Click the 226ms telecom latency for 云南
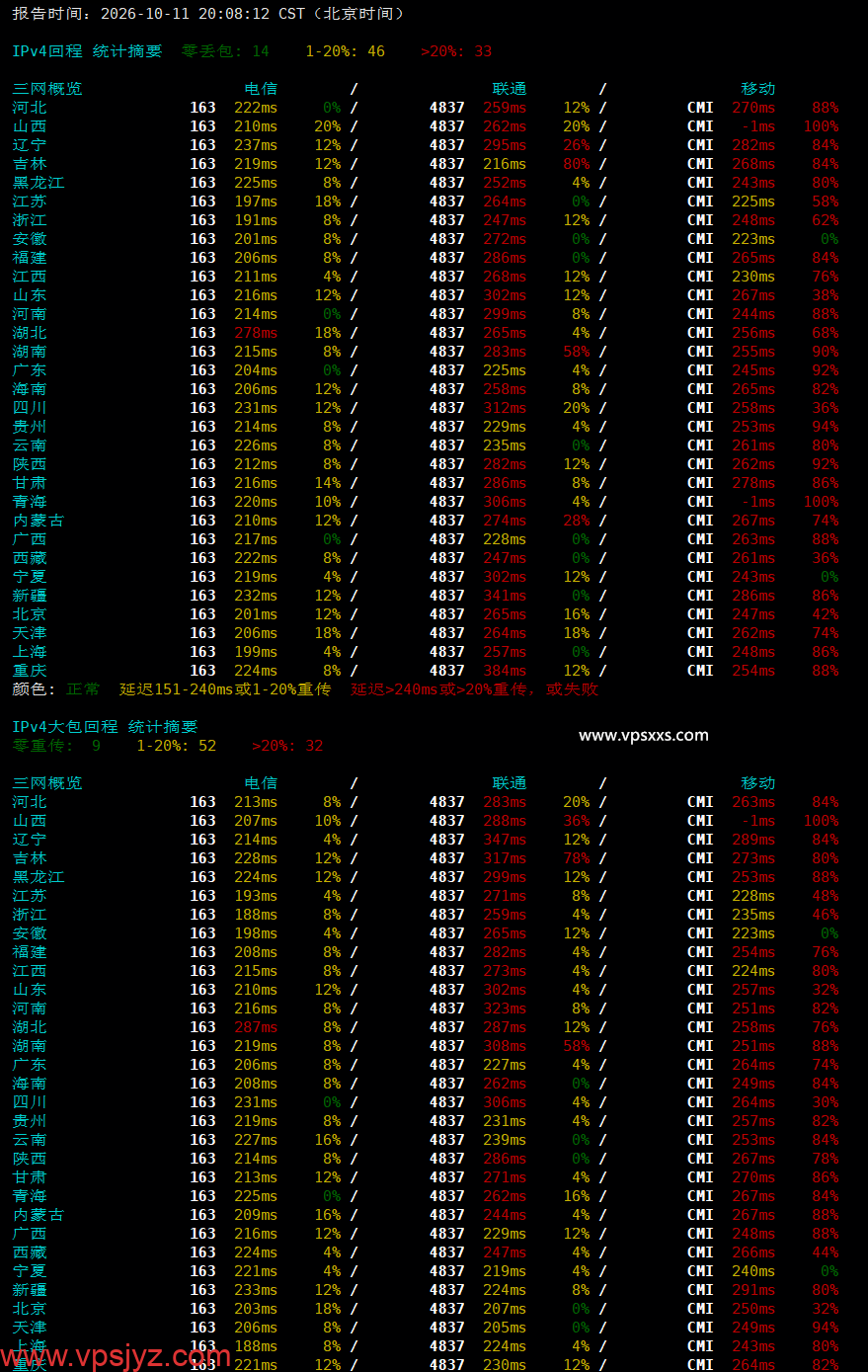 (x=256, y=445)
